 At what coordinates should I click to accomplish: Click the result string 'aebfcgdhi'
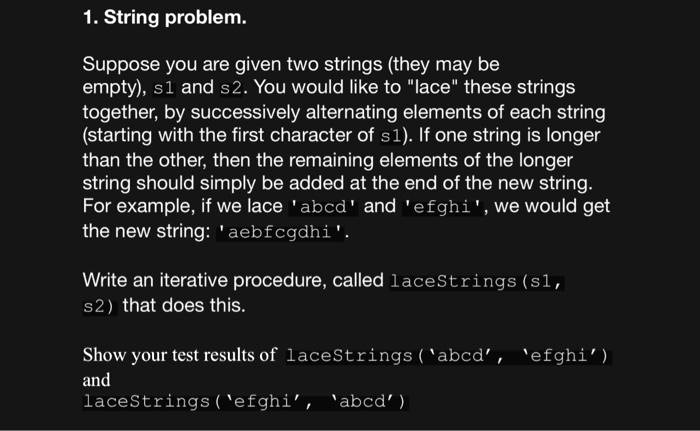(280, 232)
